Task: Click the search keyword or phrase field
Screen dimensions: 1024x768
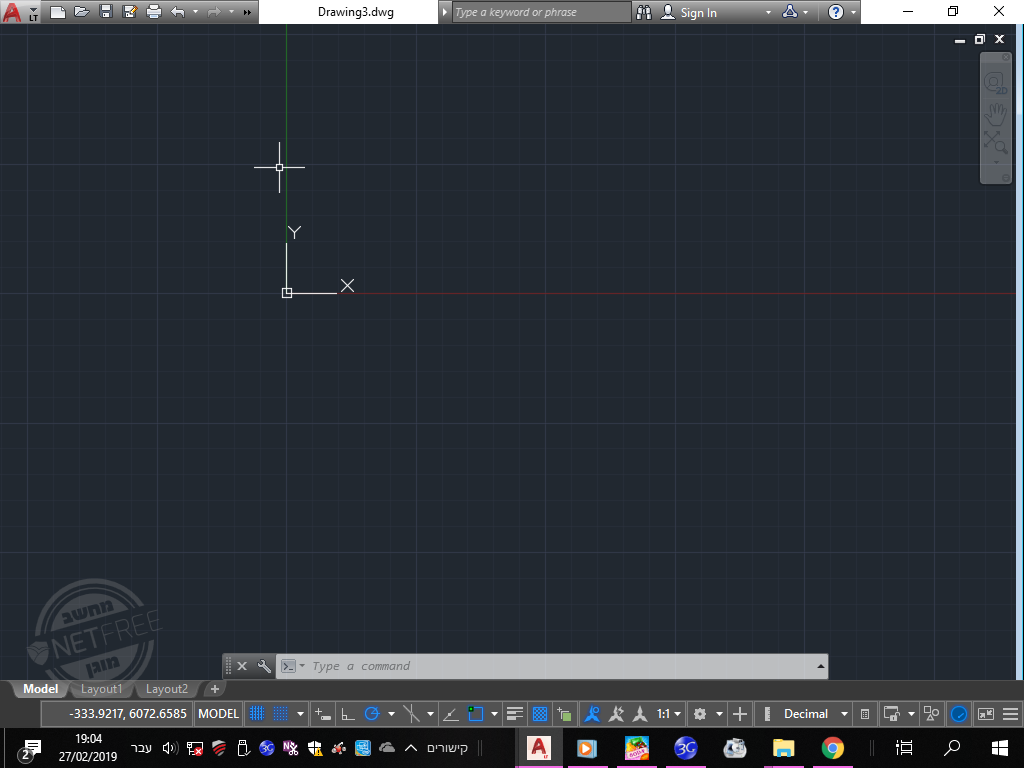Action: 541,12
